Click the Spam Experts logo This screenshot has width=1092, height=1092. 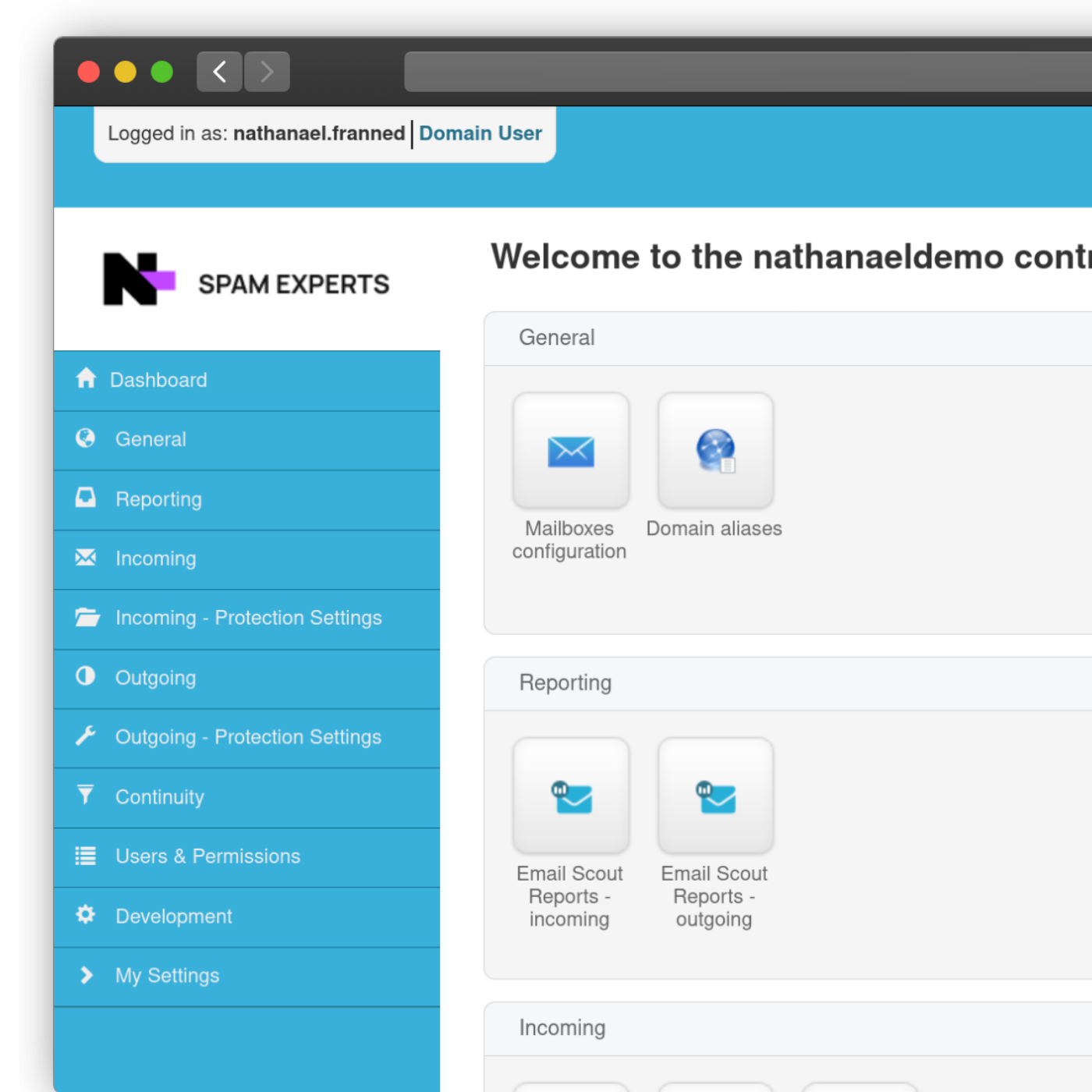(246, 280)
